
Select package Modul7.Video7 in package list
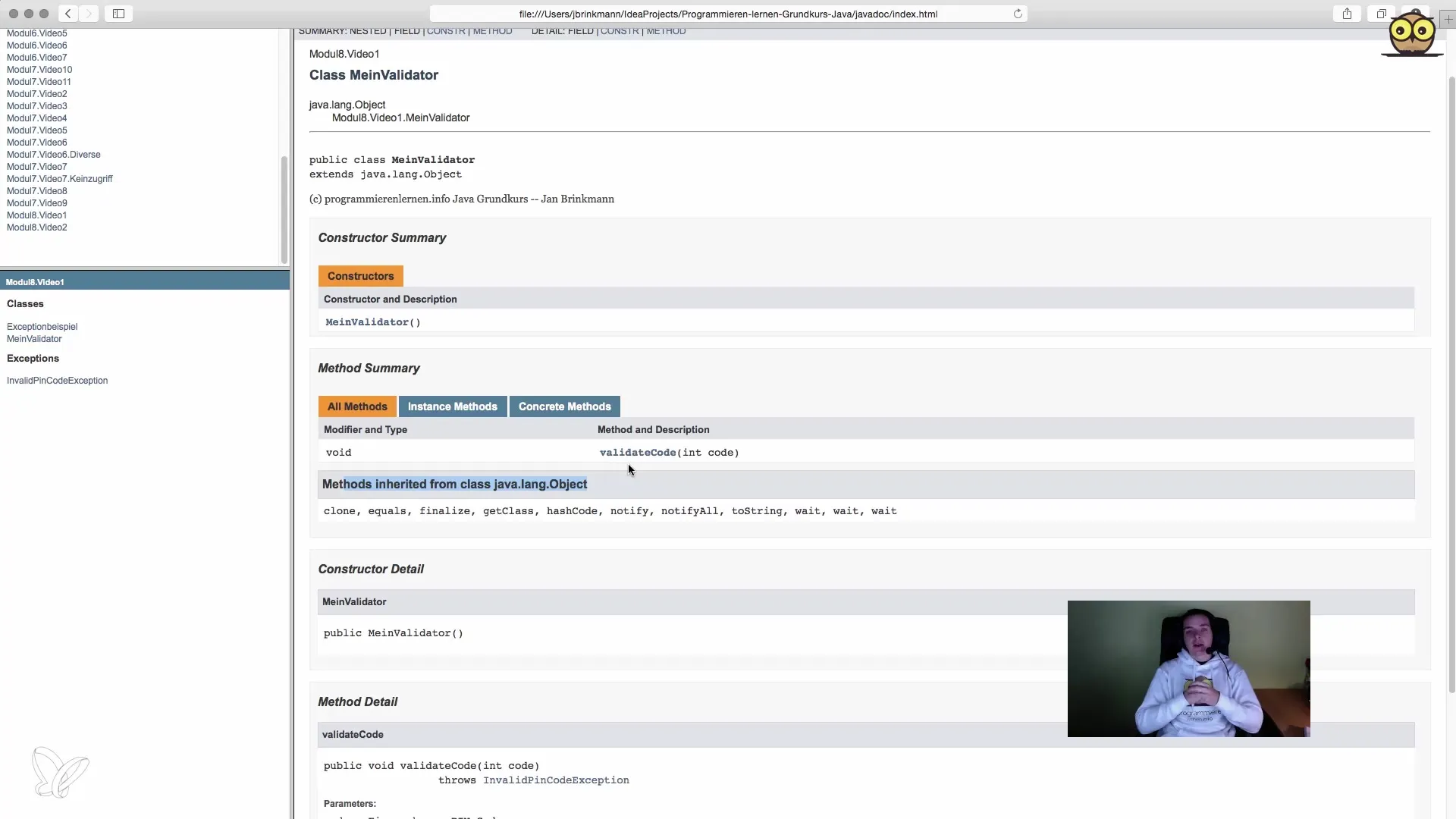[36, 167]
